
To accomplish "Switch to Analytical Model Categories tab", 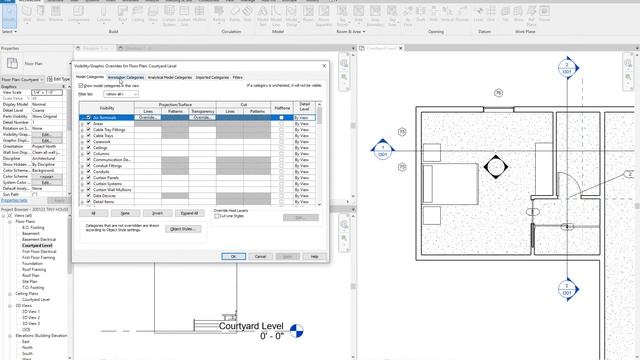I will click(x=170, y=77).
